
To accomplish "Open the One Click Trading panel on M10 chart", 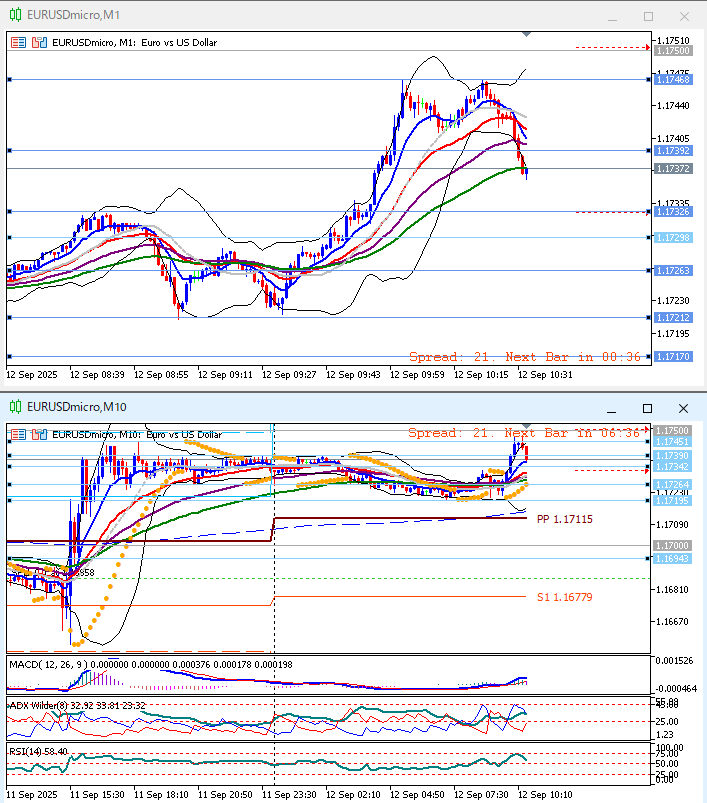I will tap(19, 434).
